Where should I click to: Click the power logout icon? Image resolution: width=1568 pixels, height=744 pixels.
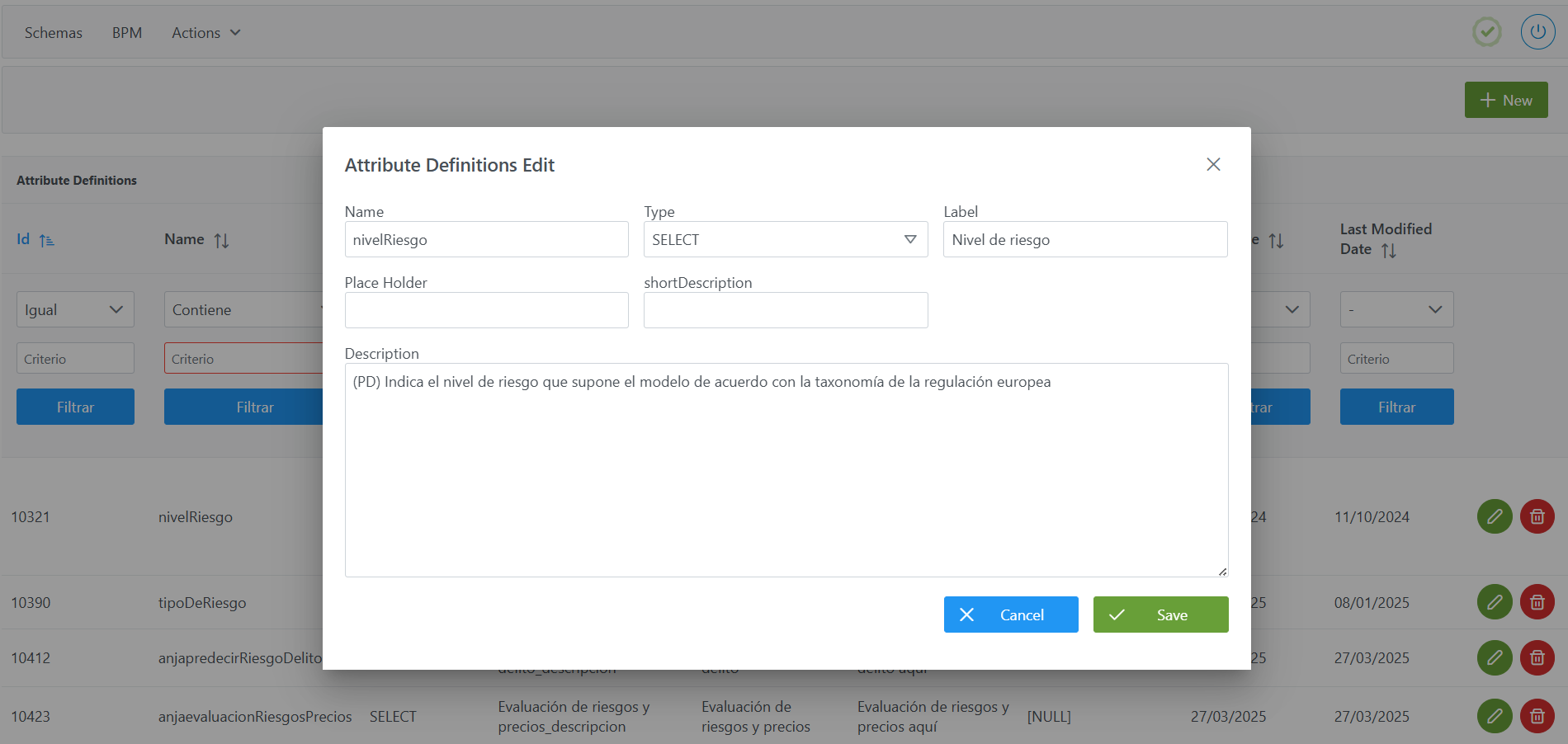tap(1537, 32)
